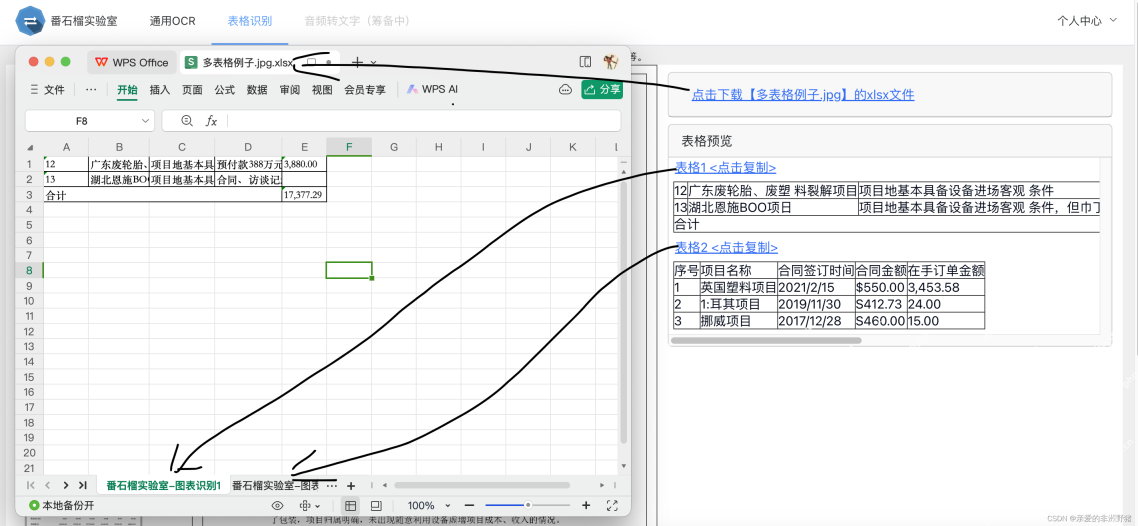Switch to the 数据 ribbon tab
Screen dimensions: 1138x526
(257, 90)
